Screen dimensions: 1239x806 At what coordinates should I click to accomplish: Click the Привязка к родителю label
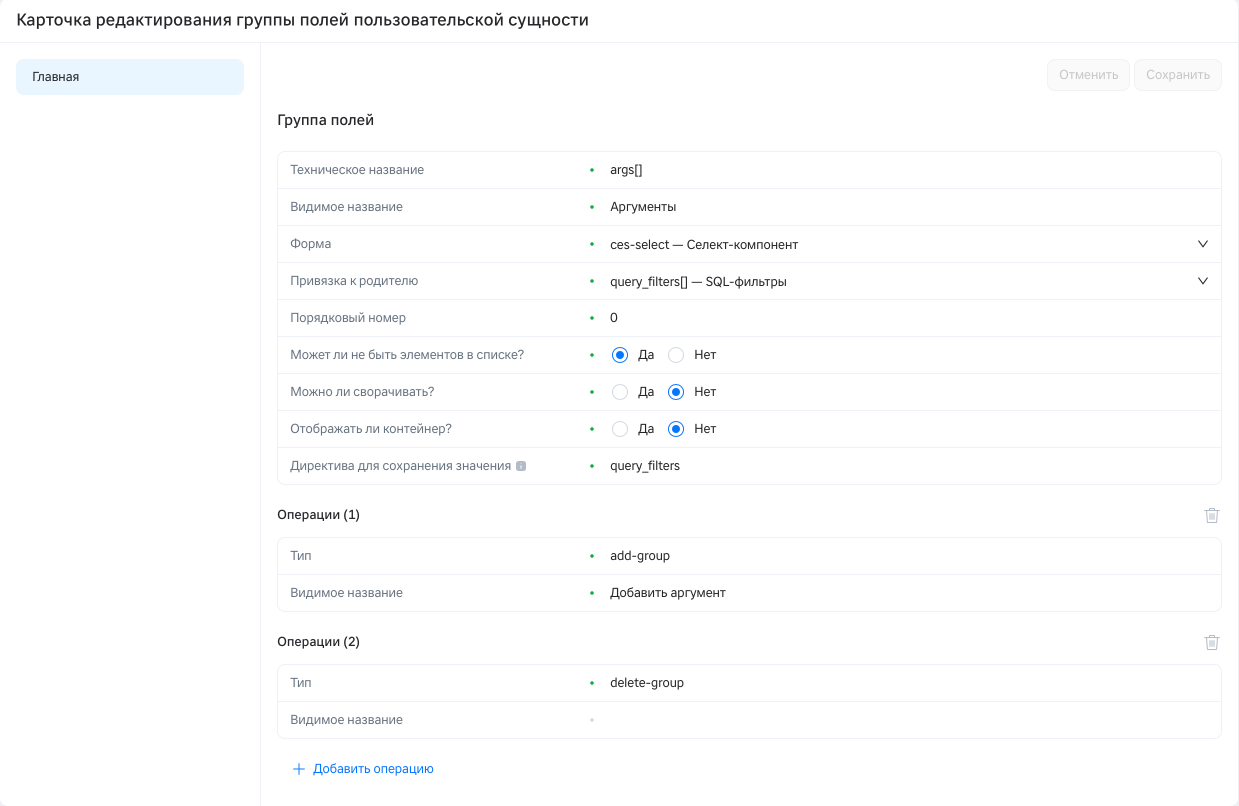click(x=354, y=281)
